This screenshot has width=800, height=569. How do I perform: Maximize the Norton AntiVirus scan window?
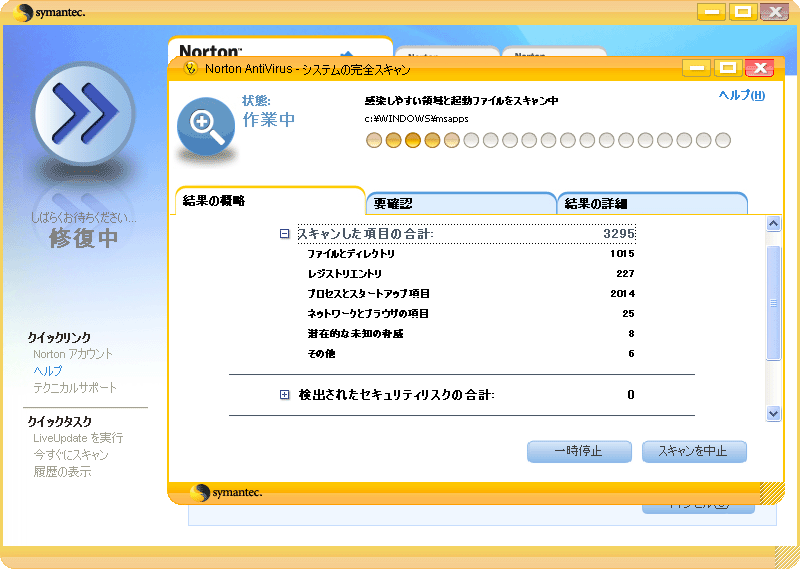click(728, 68)
